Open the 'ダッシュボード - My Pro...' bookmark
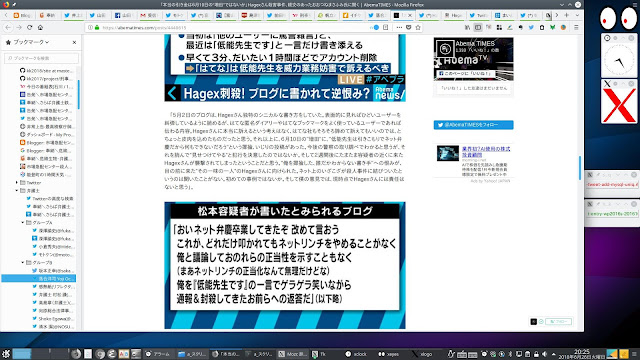640x360 pixels. tap(47, 134)
